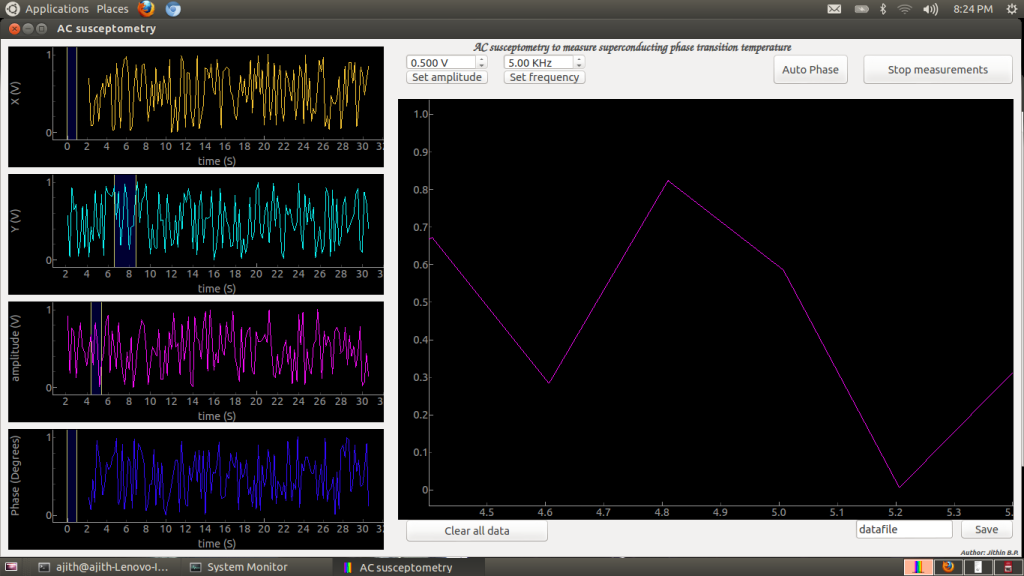Select the blue region marker in Phase plot
The width and height of the screenshot is (1024, 576).
[x=72, y=475]
